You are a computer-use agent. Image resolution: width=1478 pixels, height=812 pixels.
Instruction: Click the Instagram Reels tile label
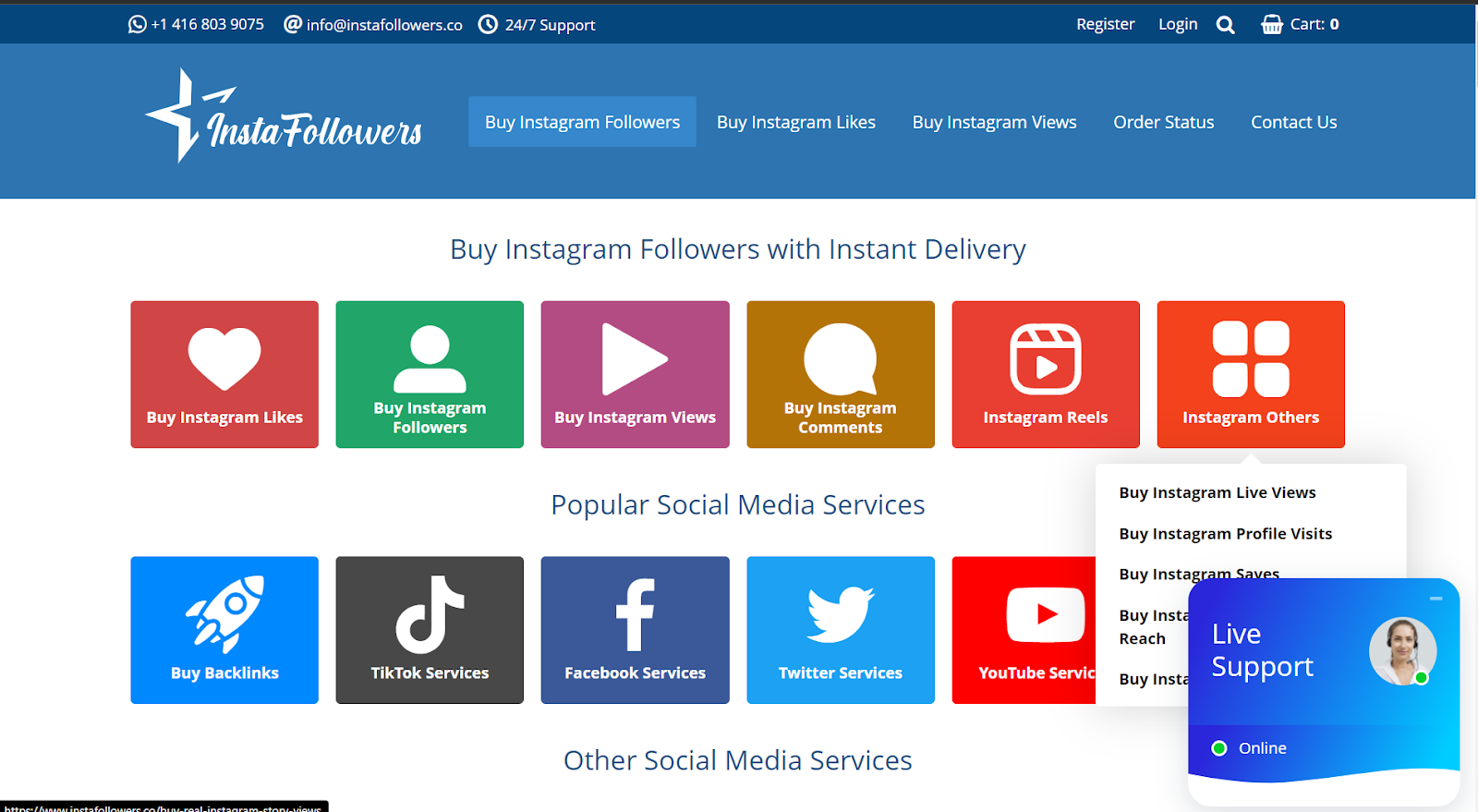click(x=1046, y=418)
